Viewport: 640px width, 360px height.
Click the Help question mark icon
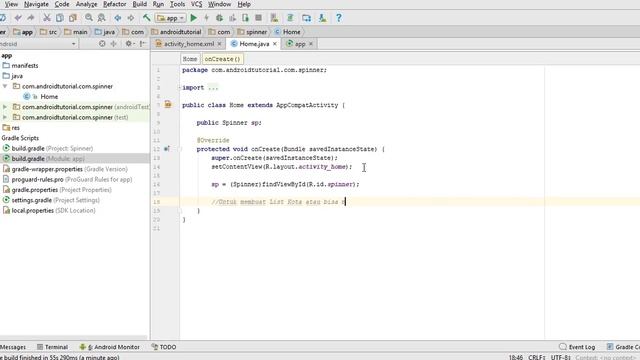tap(338, 18)
